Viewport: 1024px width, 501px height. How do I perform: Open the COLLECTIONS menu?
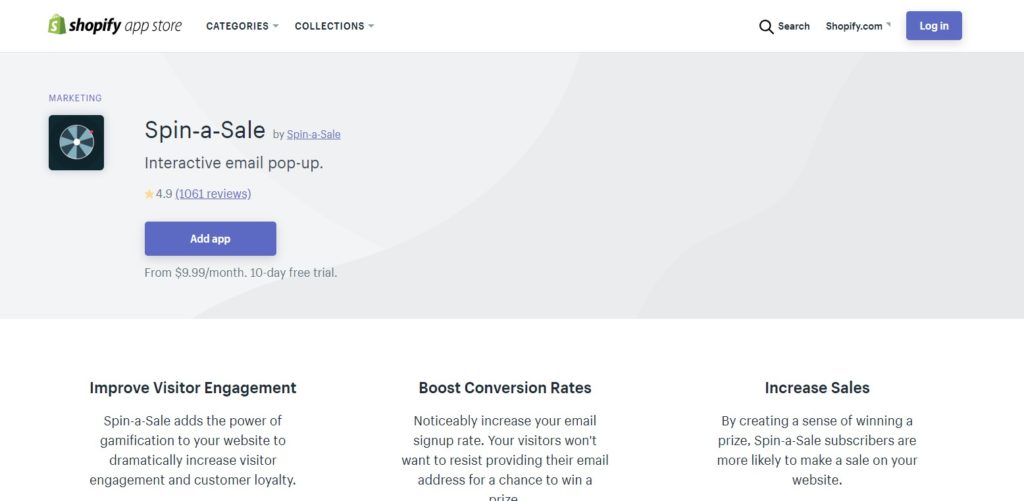pos(329,26)
